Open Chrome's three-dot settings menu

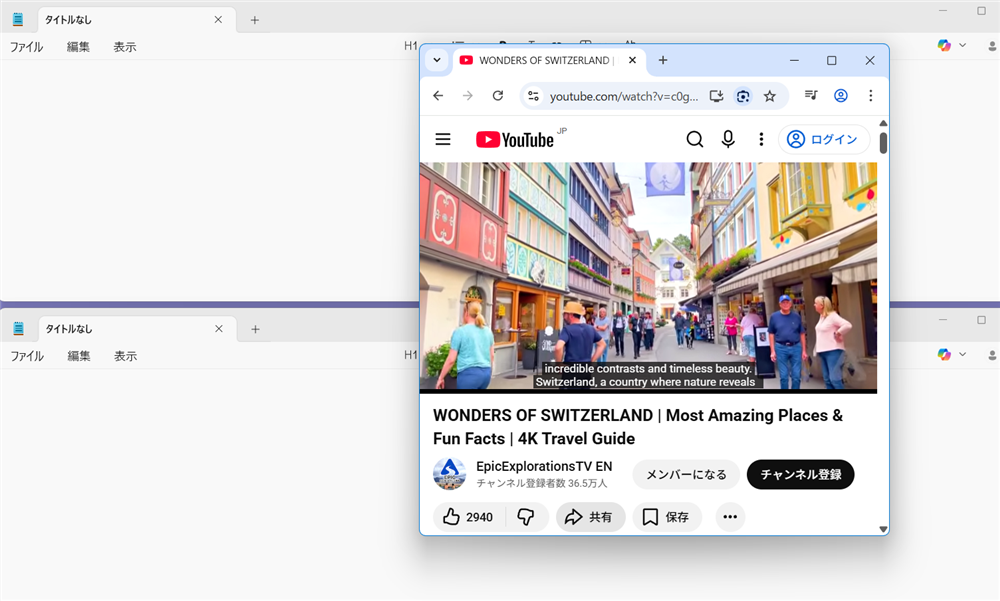click(x=871, y=95)
